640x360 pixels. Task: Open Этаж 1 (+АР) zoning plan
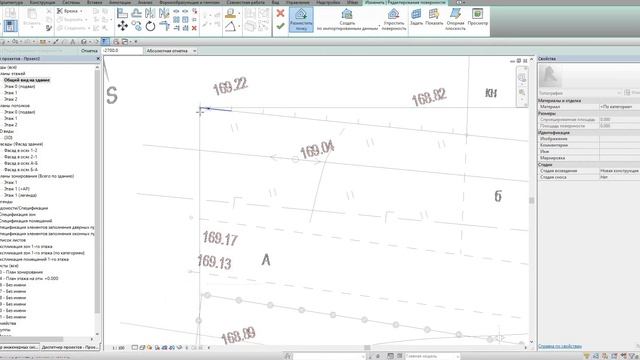point(17,189)
